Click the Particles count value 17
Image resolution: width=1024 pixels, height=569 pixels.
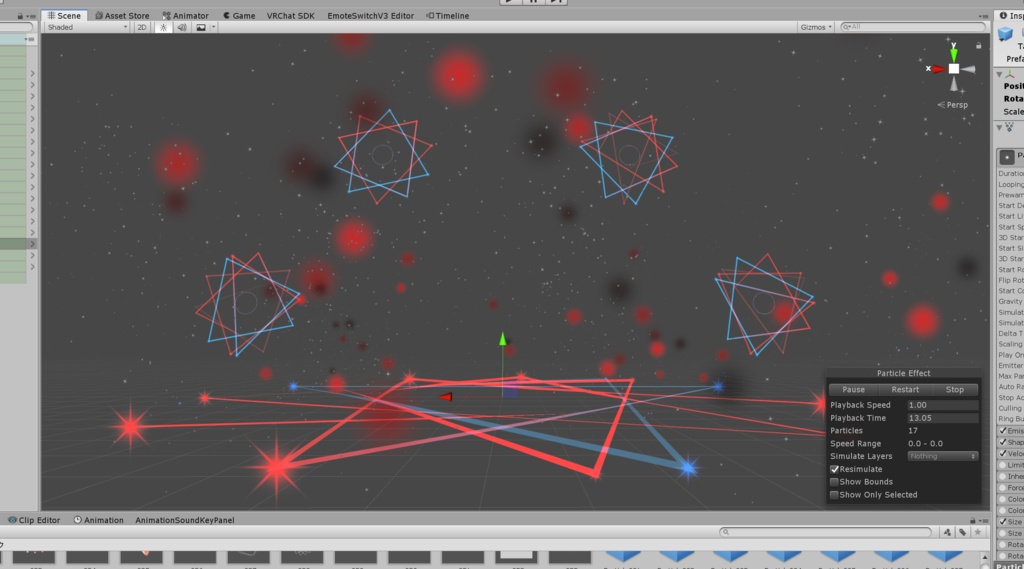click(x=912, y=431)
